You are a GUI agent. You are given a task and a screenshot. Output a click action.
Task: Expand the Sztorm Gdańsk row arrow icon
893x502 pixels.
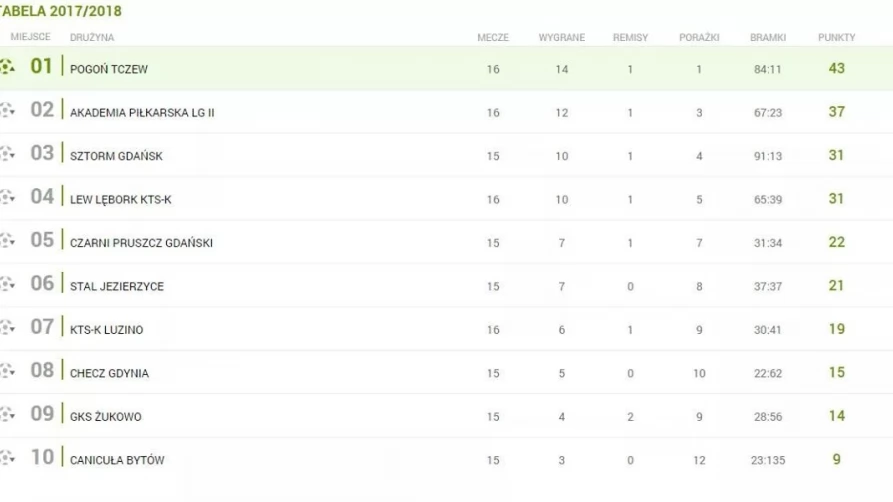[x=7, y=154]
